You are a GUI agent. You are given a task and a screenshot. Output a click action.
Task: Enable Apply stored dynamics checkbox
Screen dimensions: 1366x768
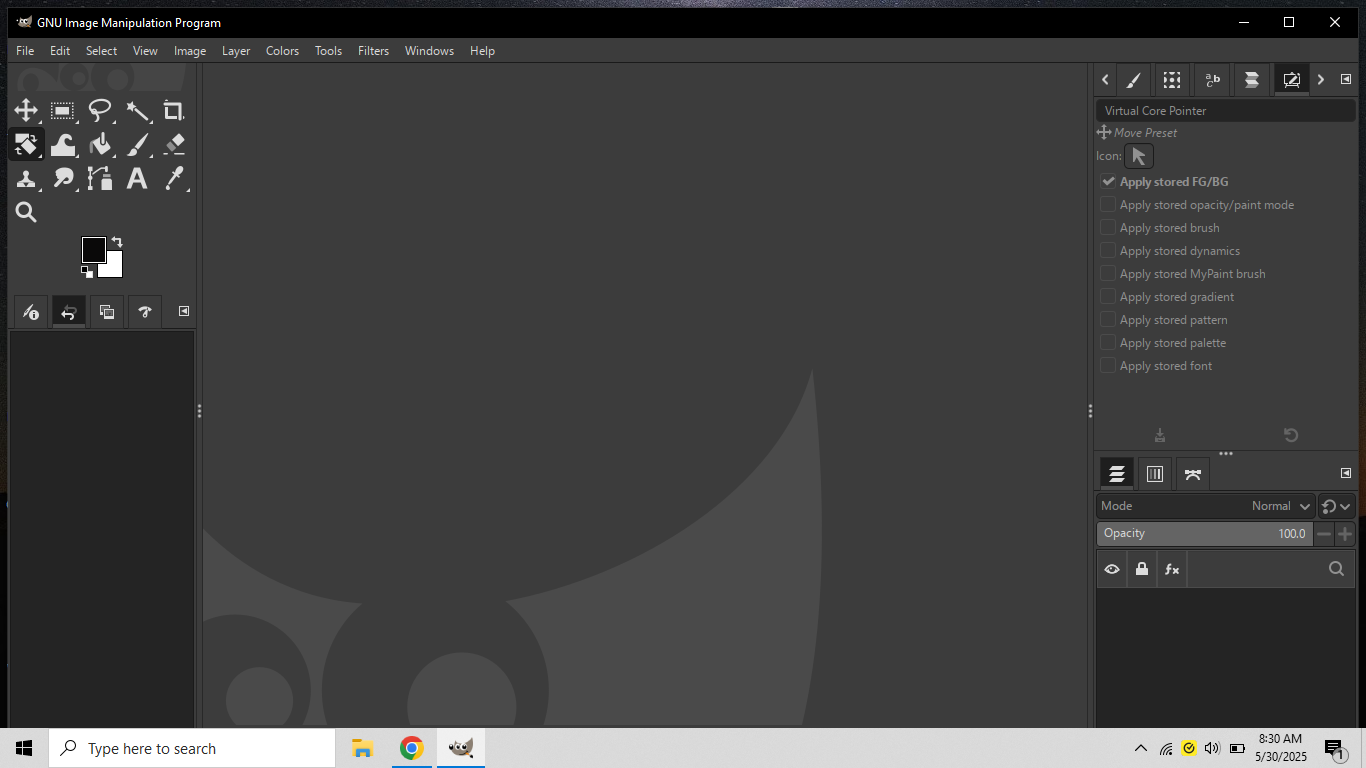[x=1108, y=251]
